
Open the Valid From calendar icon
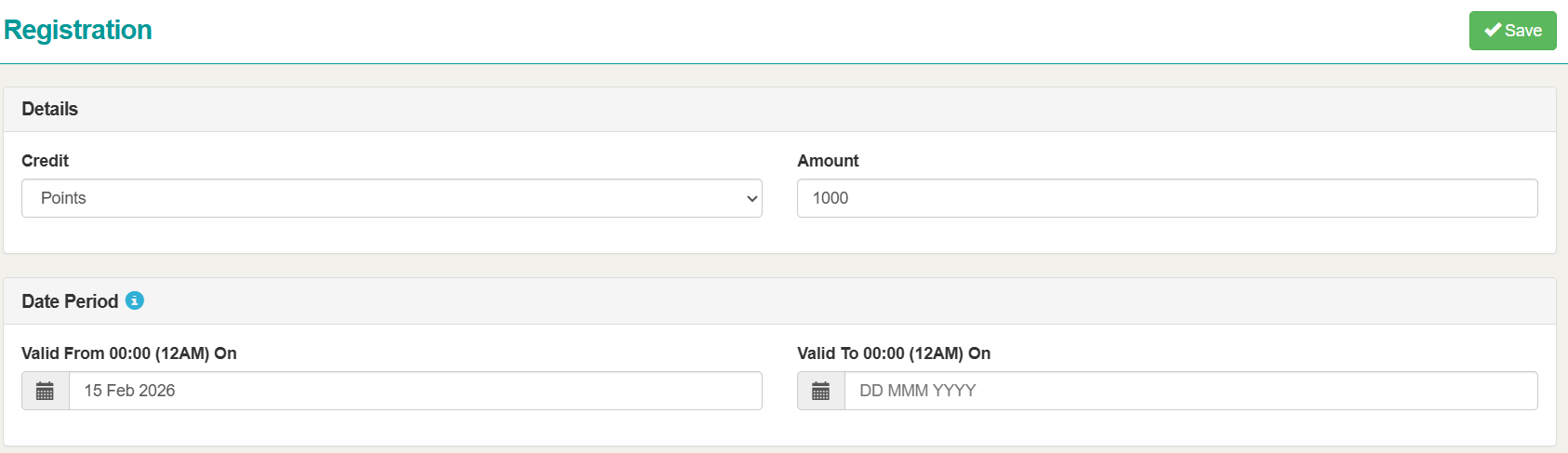(45, 391)
